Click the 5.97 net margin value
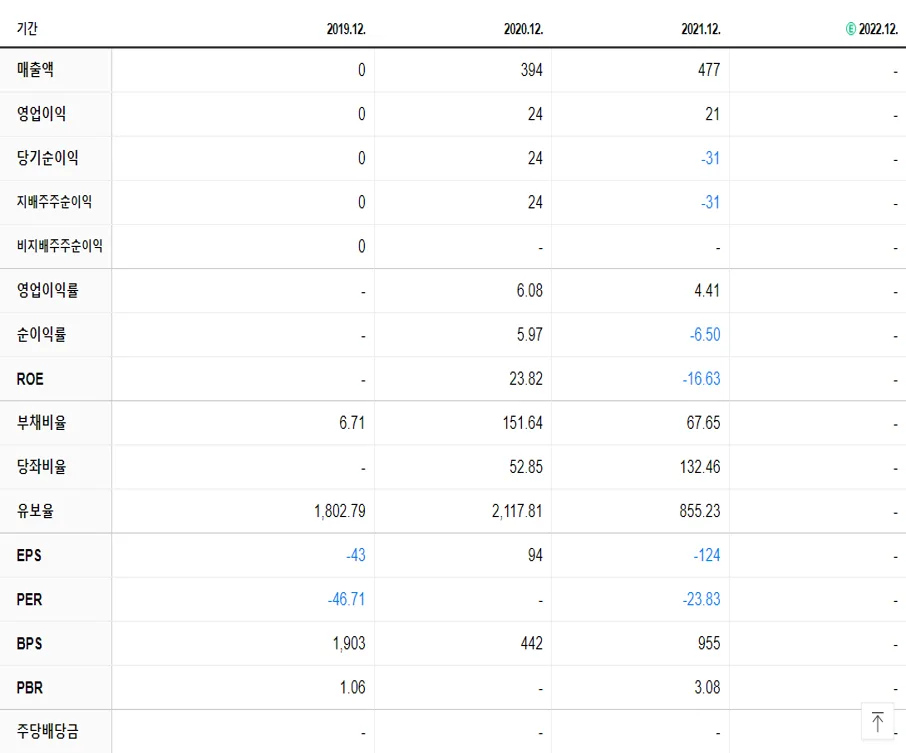Image resolution: width=906 pixels, height=753 pixels. (x=530, y=335)
